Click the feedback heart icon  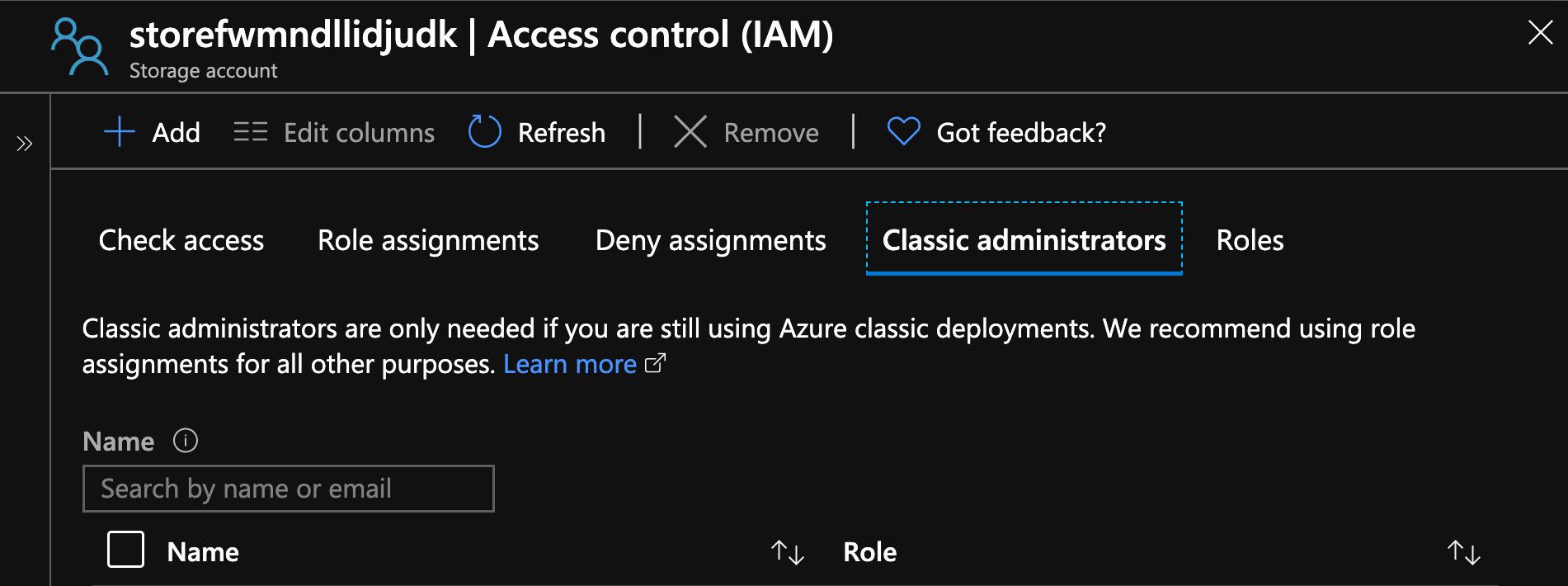903,131
